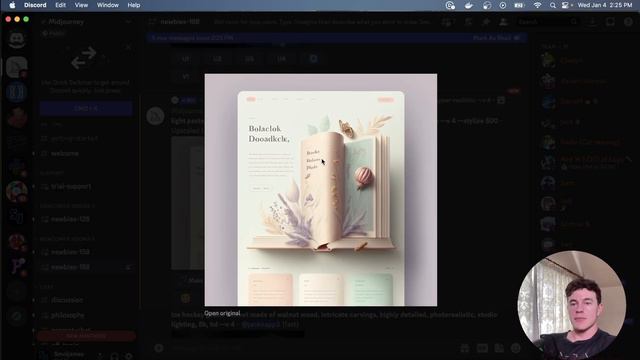
Task: Open the GIF picker icon
Action: (482, 348)
